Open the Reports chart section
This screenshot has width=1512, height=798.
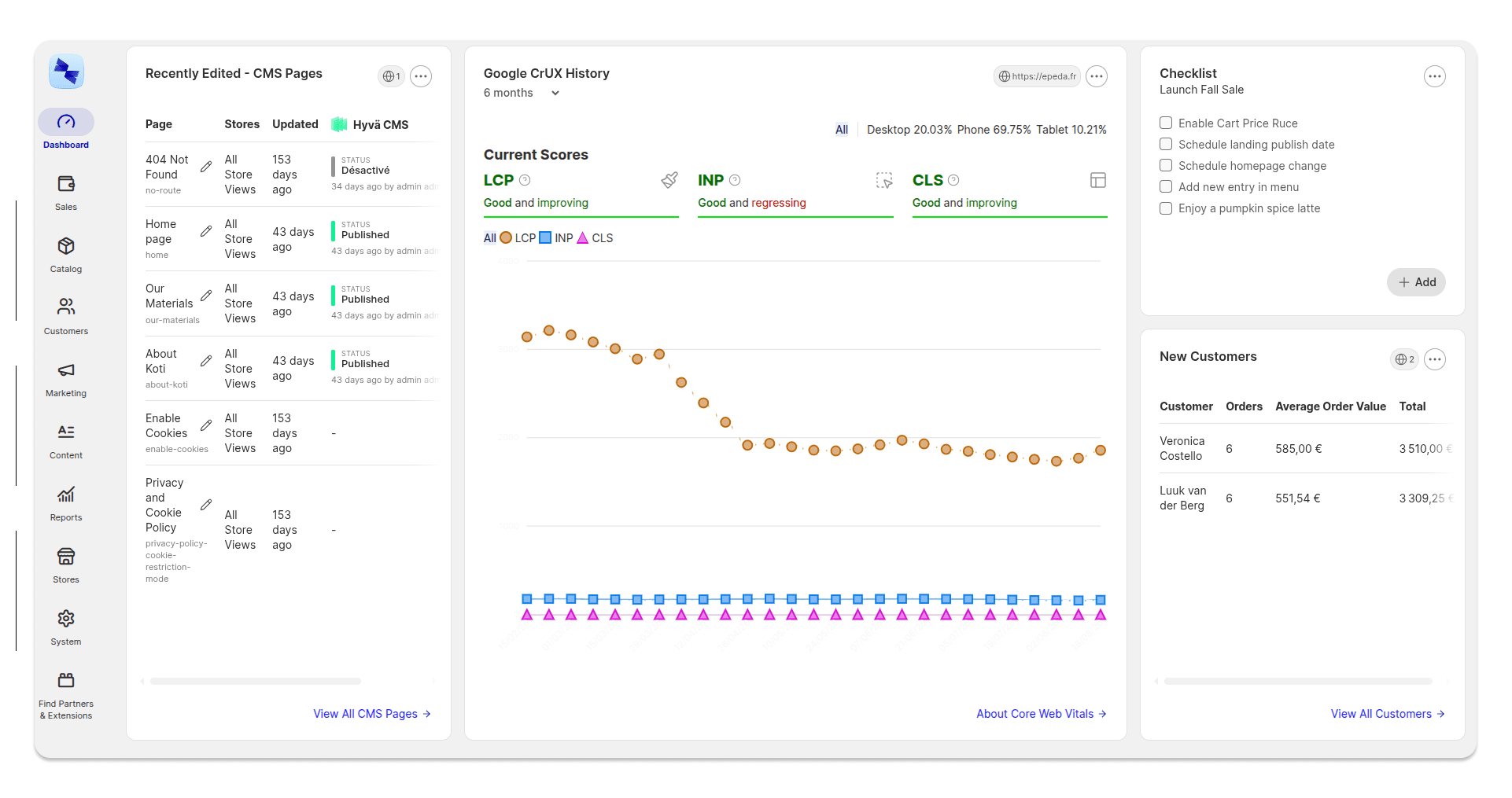click(x=66, y=502)
